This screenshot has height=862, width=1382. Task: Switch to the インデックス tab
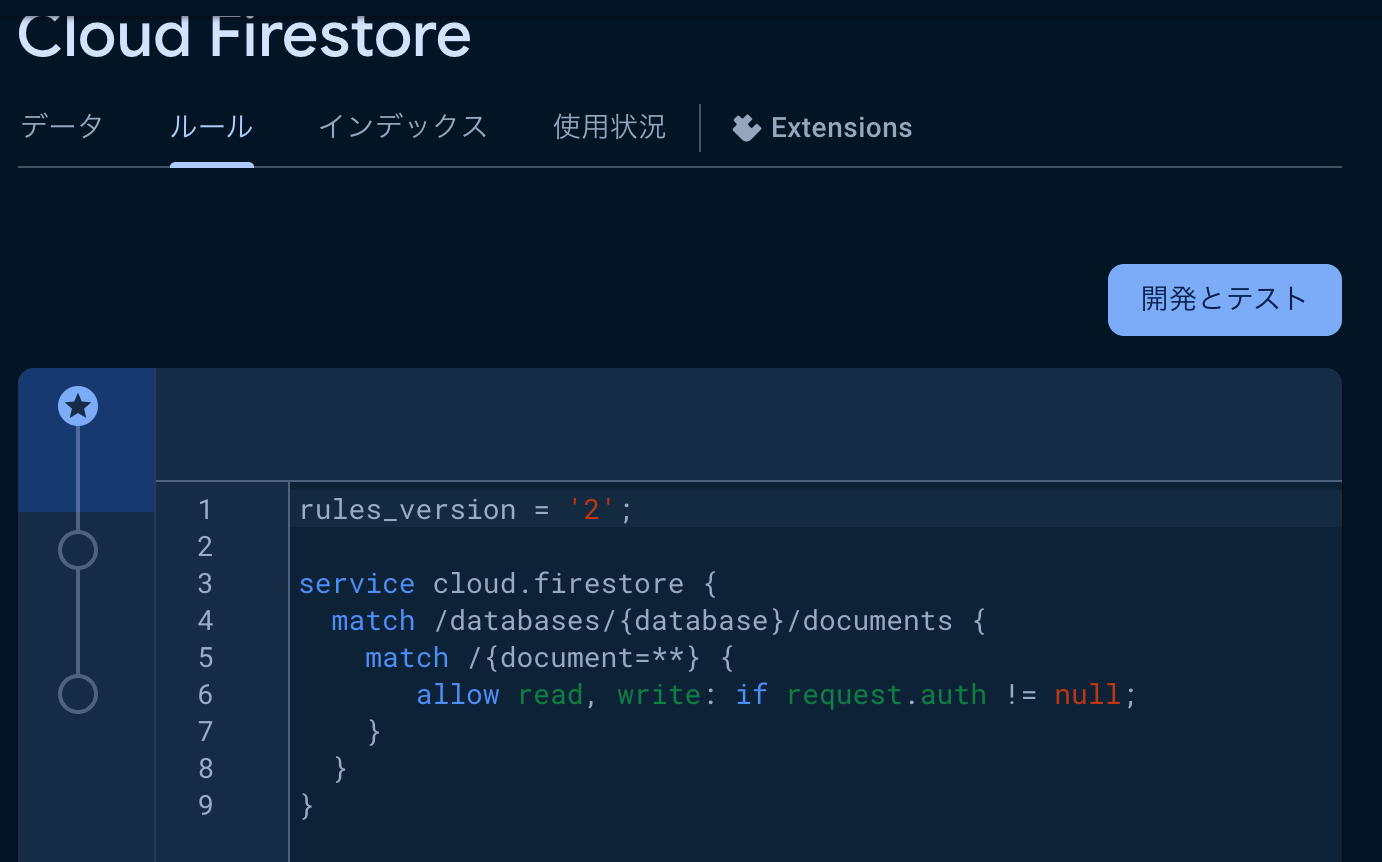click(403, 127)
